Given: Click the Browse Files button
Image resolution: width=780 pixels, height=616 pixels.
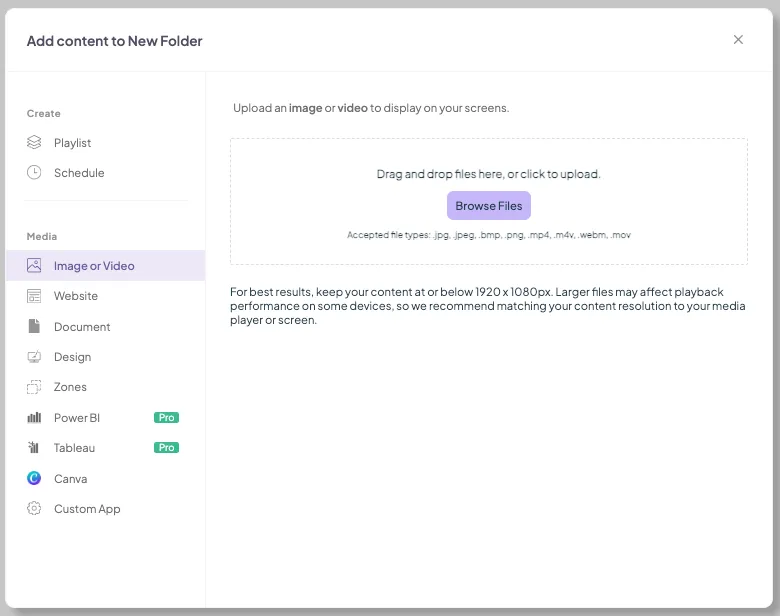Looking at the screenshot, I should click(x=488, y=205).
